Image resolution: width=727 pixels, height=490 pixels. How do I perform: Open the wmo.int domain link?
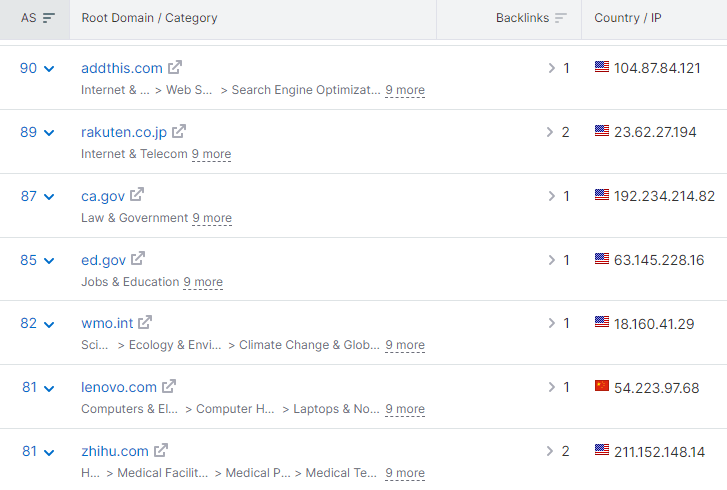[x=107, y=323]
